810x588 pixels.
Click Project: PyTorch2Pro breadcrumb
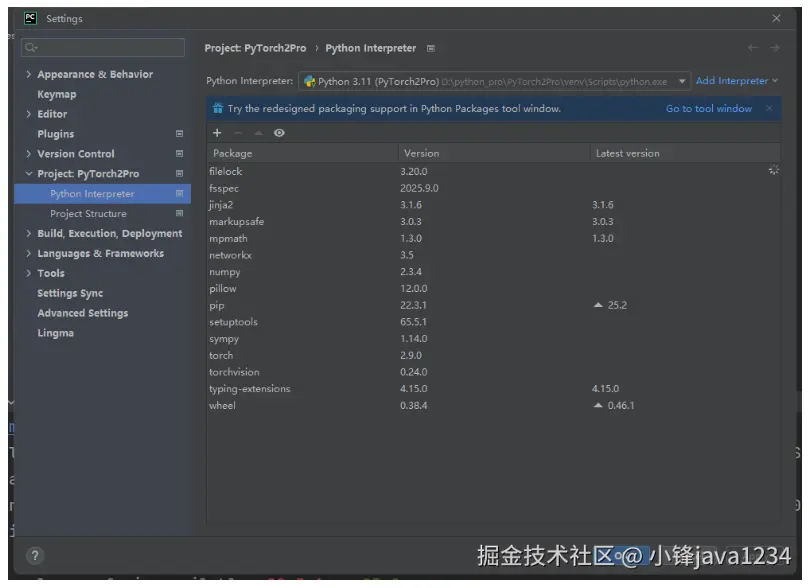255,48
